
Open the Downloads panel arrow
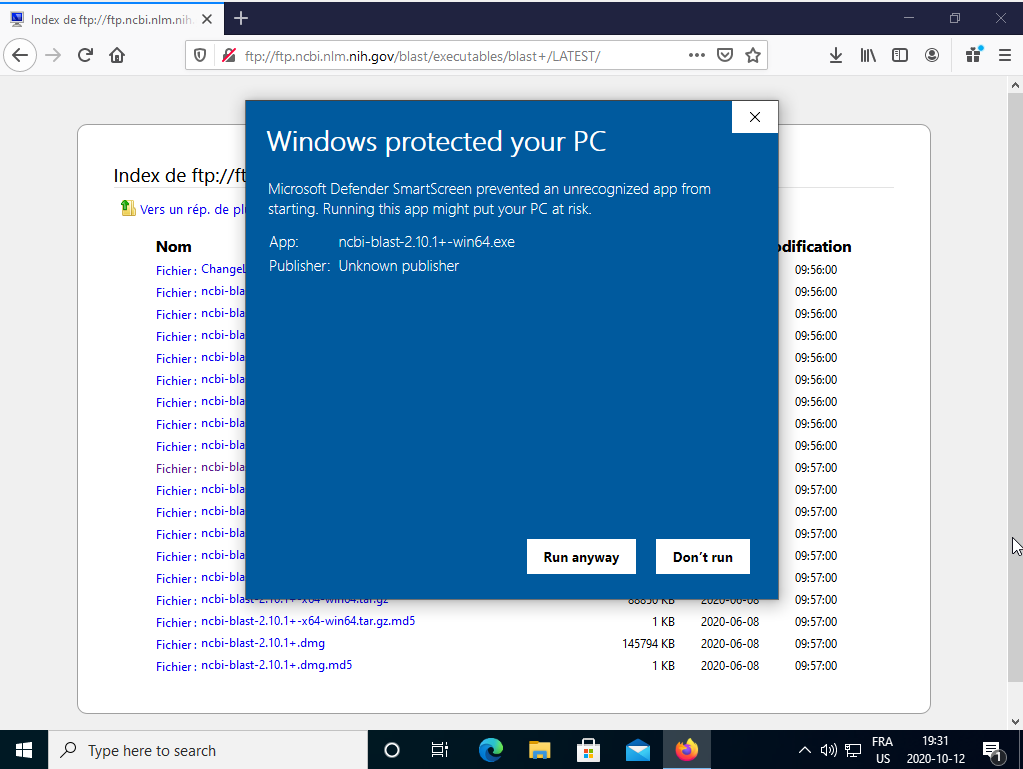(836, 55)
